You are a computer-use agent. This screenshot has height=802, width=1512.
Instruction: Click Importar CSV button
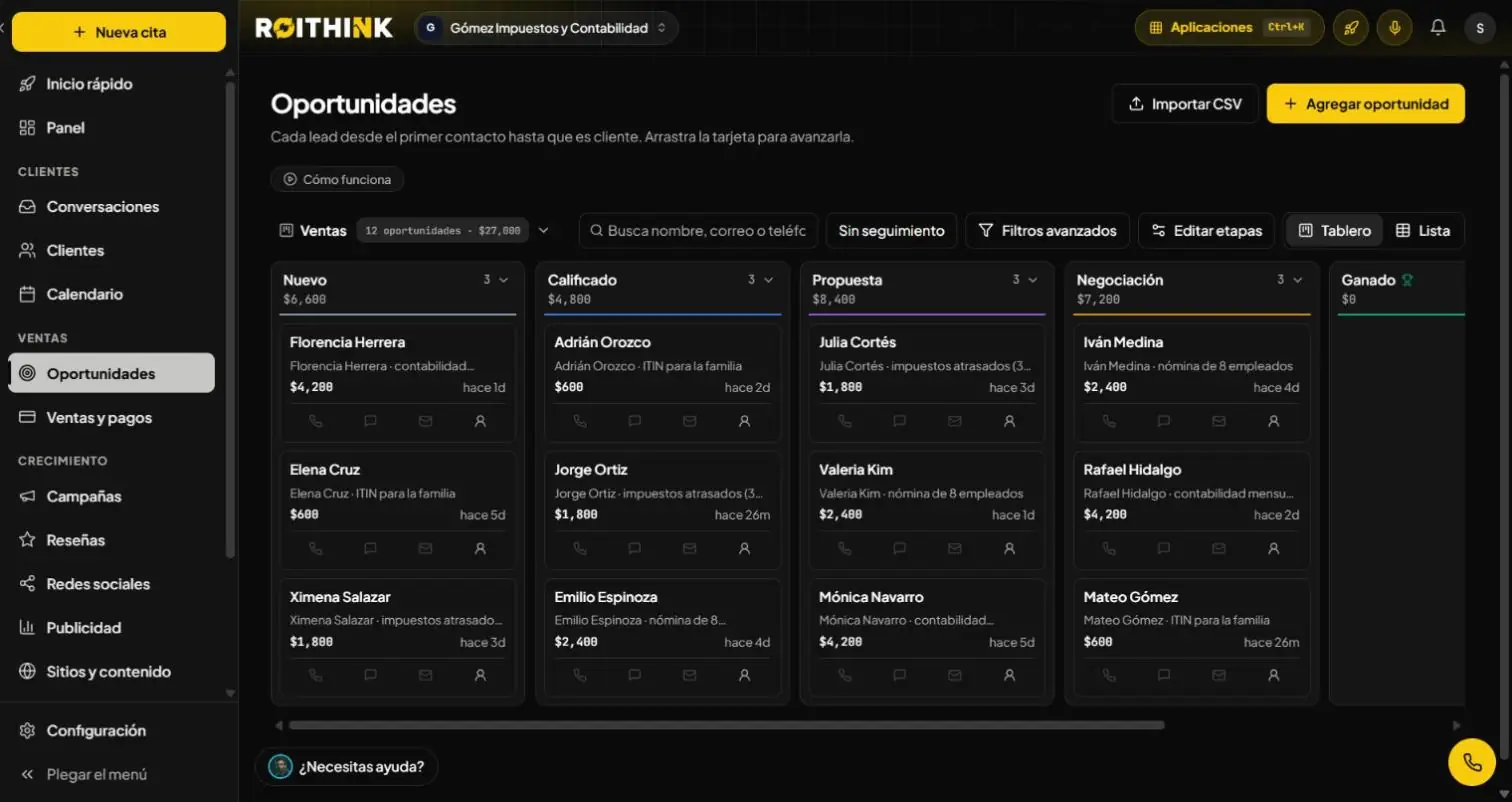pyautogui.click(x=1185, y=104)
